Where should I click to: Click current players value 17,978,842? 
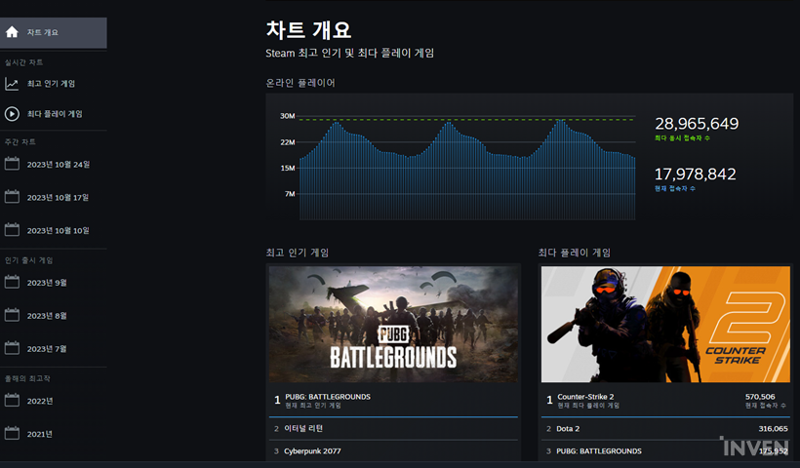pyautogui.click(x=695, y=174)
